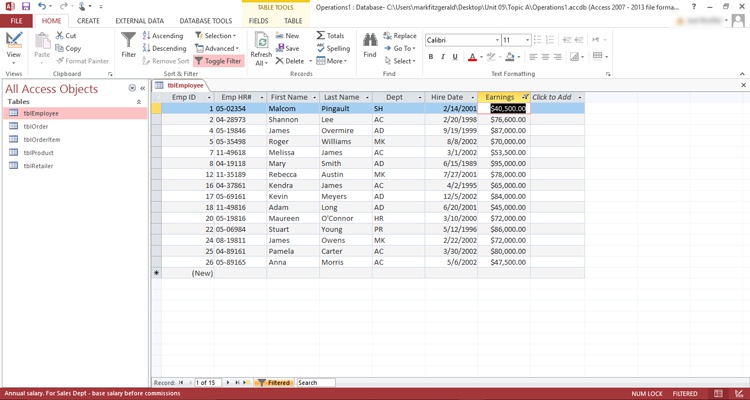The width and height of the screenshot is (750, 400).
Task: Center align the text
Action: pos(545,57)
